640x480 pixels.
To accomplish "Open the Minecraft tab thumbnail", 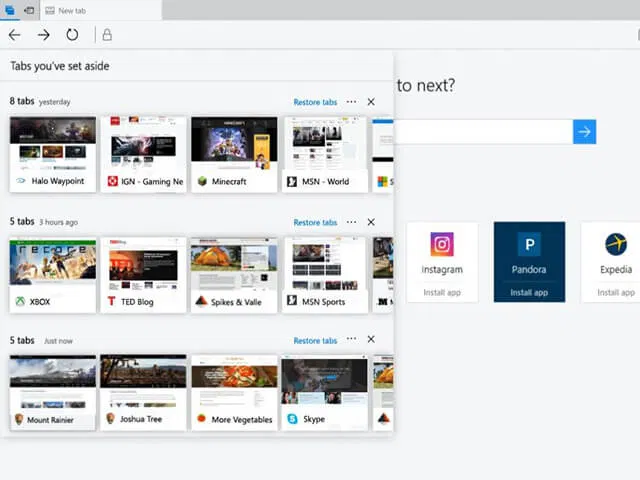I will point(234,154).
